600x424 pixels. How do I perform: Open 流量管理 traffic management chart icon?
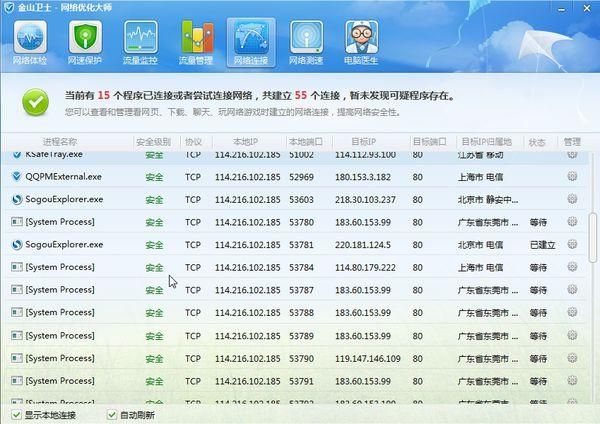tap(196, 42)
